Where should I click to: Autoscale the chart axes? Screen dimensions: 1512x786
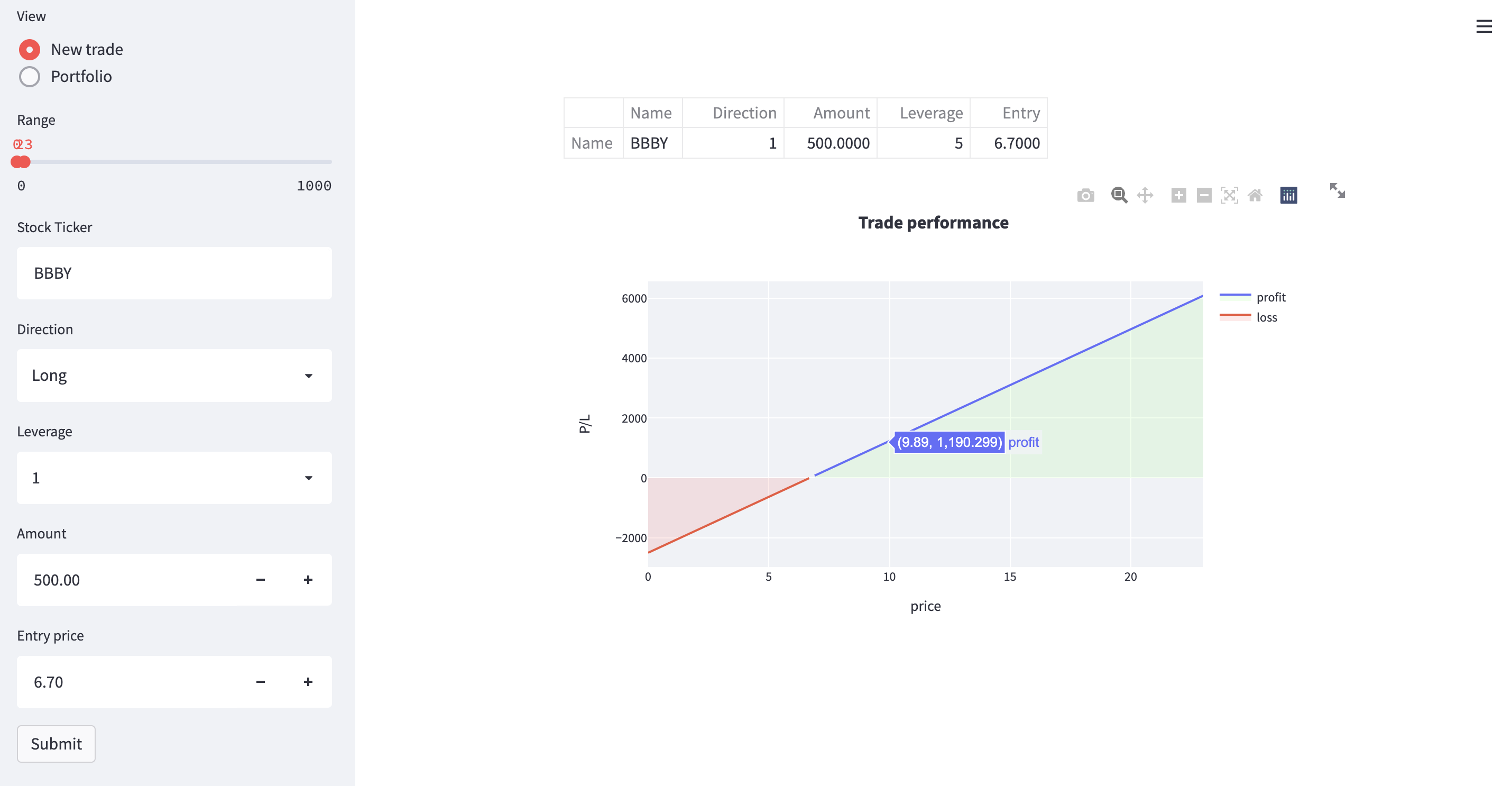(x=1230, y=195)
